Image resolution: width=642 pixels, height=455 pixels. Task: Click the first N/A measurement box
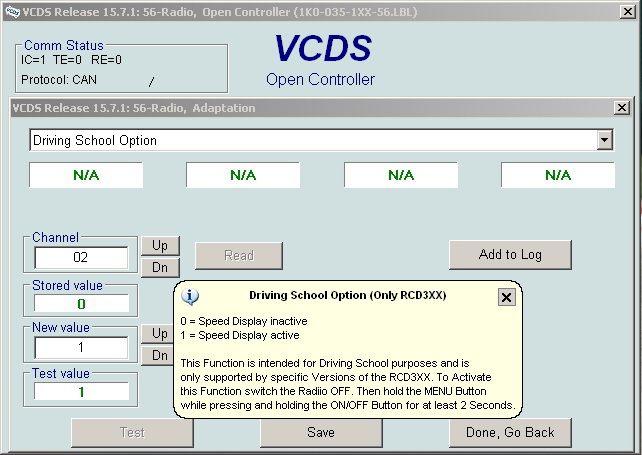click(86, 175)
